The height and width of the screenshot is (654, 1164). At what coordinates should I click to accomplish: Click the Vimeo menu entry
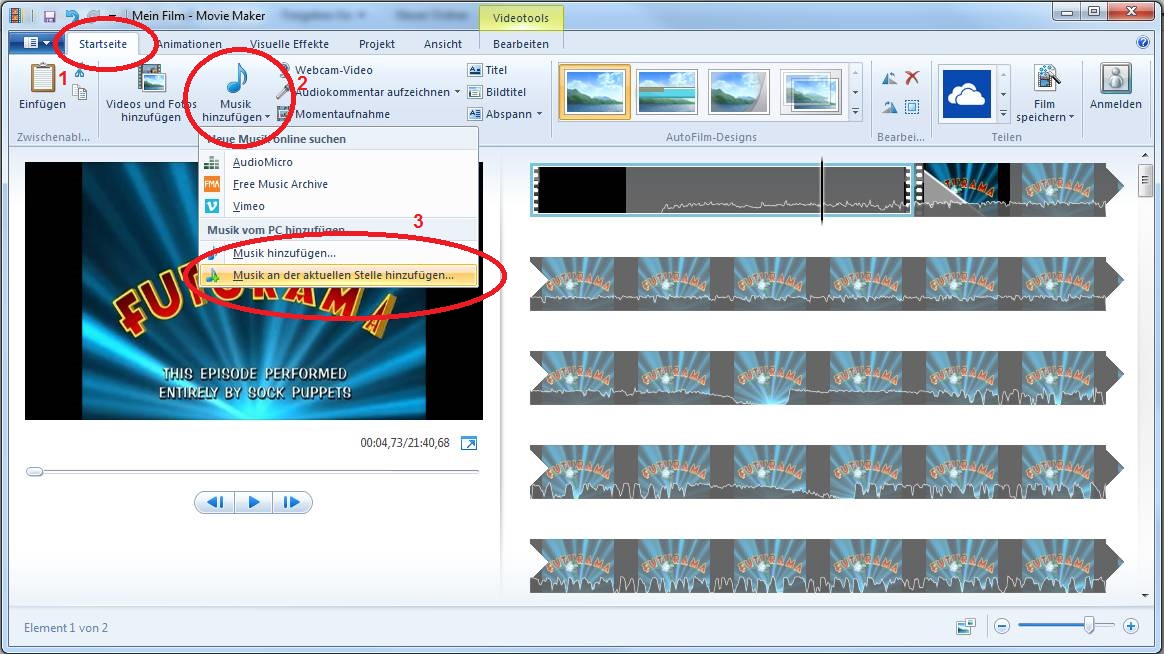pos(248,206)
